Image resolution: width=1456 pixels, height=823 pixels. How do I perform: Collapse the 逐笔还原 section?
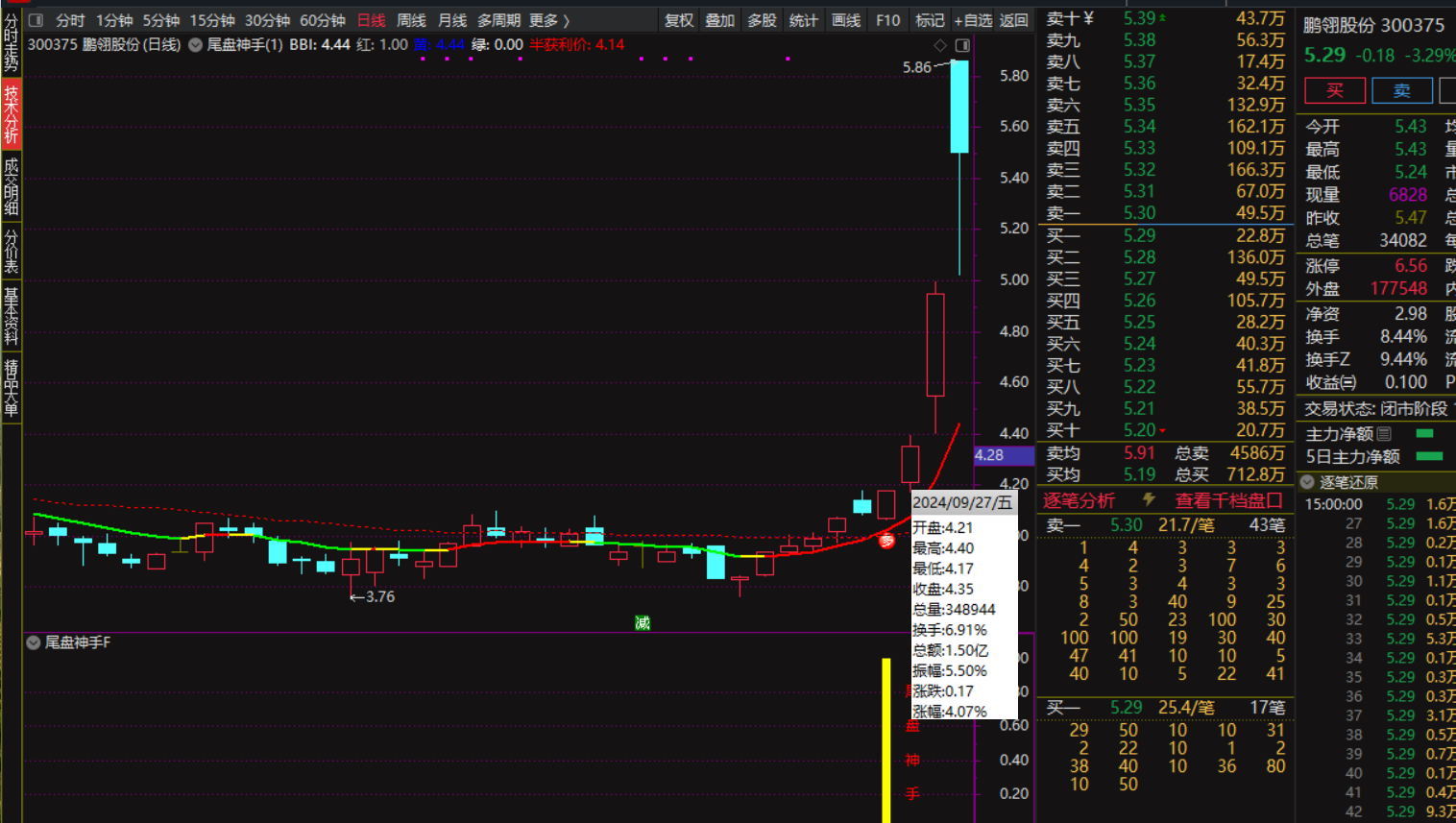1308,482
